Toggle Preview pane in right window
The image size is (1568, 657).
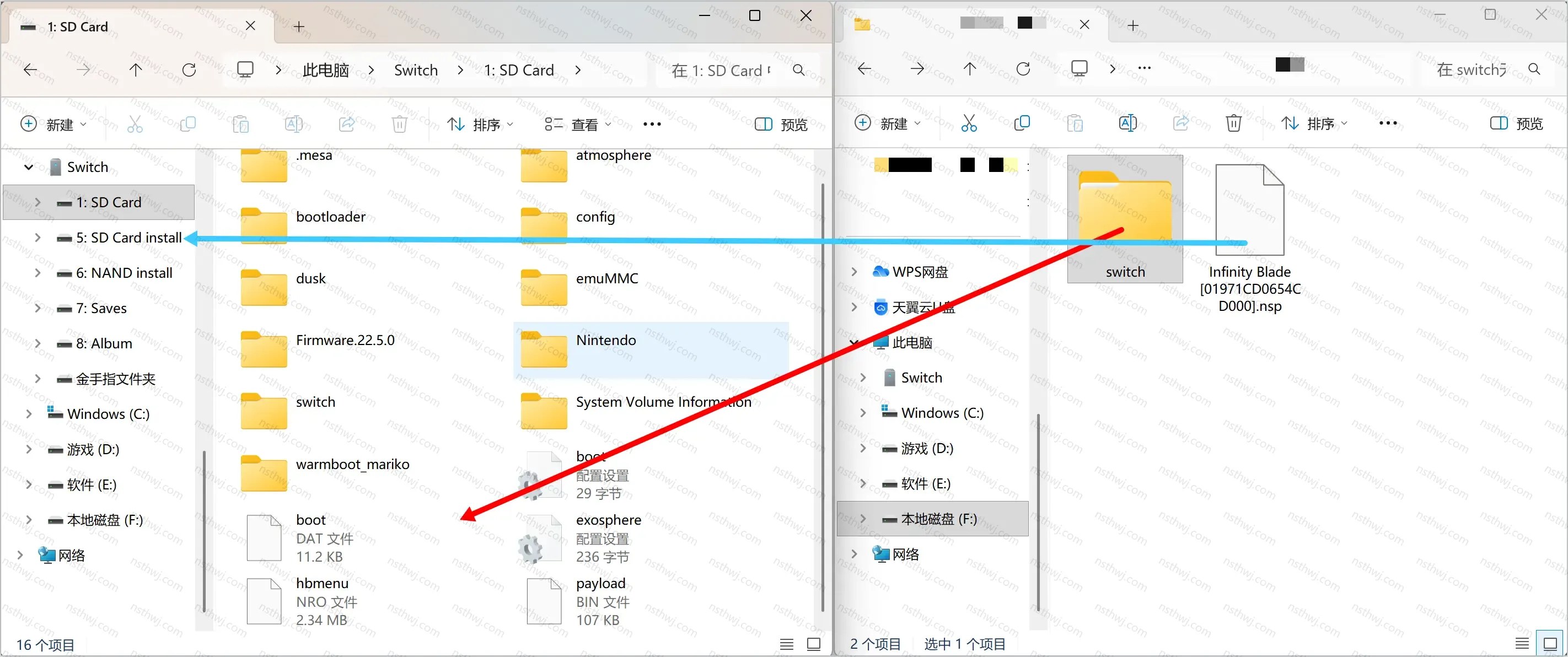pyautogui.click(x=1516, y=123)
